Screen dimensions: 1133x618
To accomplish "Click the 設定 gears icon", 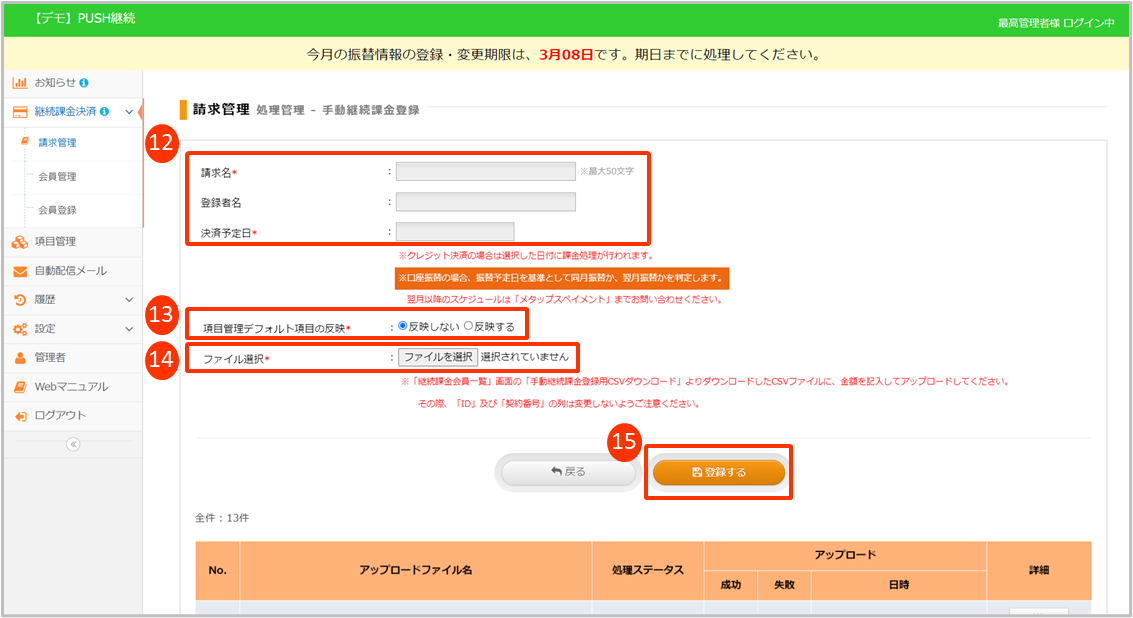I will (x=20, y=328).
